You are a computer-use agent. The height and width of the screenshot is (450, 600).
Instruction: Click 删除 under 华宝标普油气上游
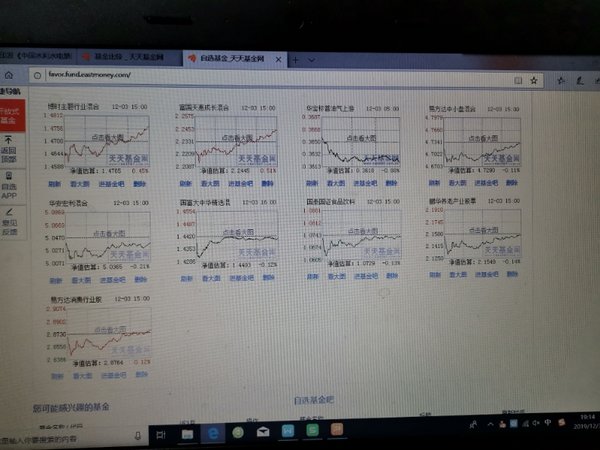pos(391,183)
